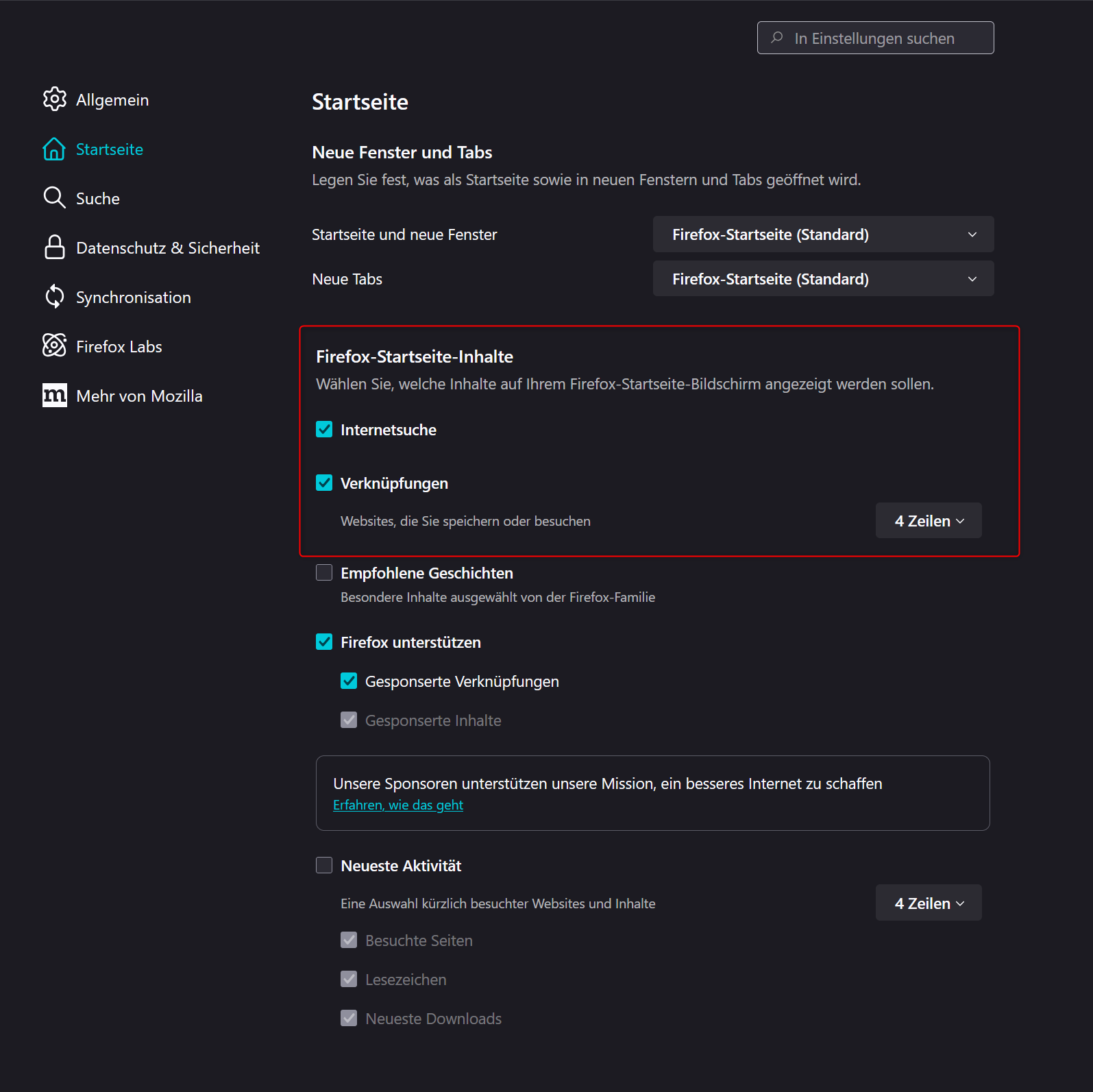Image resolution: width=1093 pixels, height=1092 pixels.
Task: Switch to the Synchronisation settings category
Action: point(134,298)
